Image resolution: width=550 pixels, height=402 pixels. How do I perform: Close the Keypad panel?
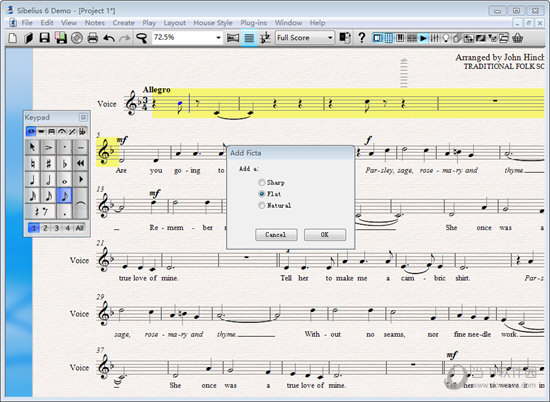tap(83, 117)
